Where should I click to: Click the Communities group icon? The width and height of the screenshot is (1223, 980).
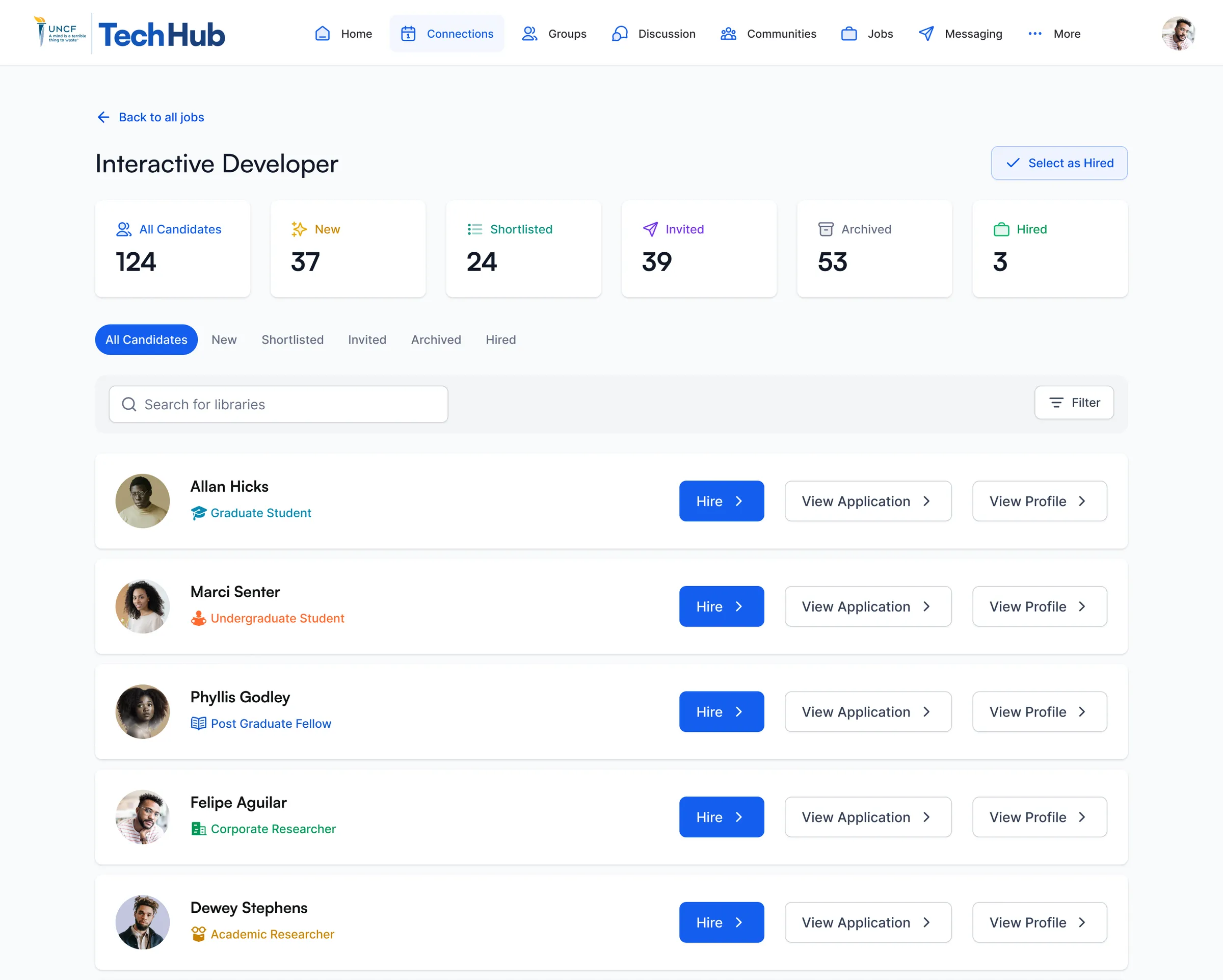tap(728, 34)
